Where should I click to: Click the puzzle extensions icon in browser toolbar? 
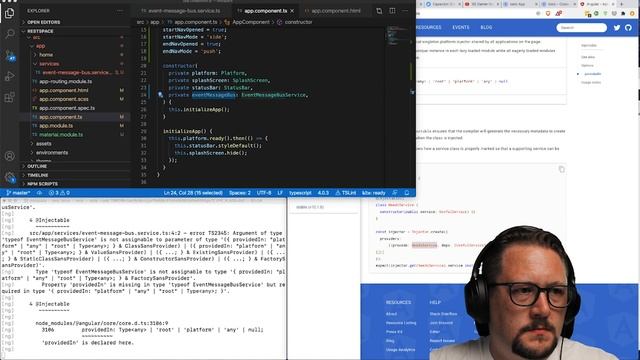623,13
